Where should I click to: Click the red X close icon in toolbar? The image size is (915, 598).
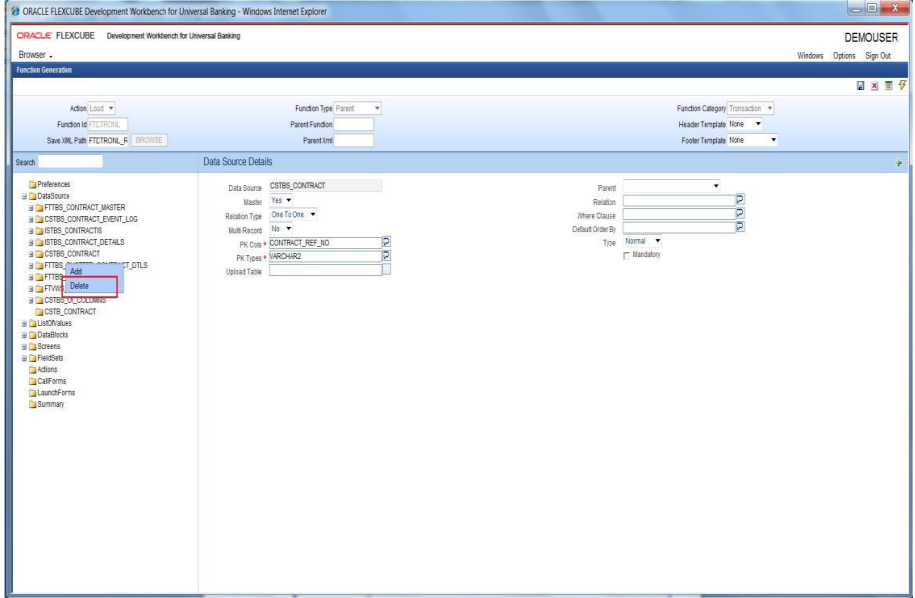(x=874, y=86)
